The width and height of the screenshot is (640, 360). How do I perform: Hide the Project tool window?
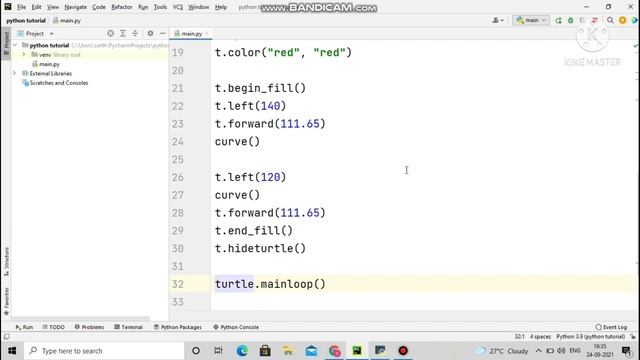(162, 33)
